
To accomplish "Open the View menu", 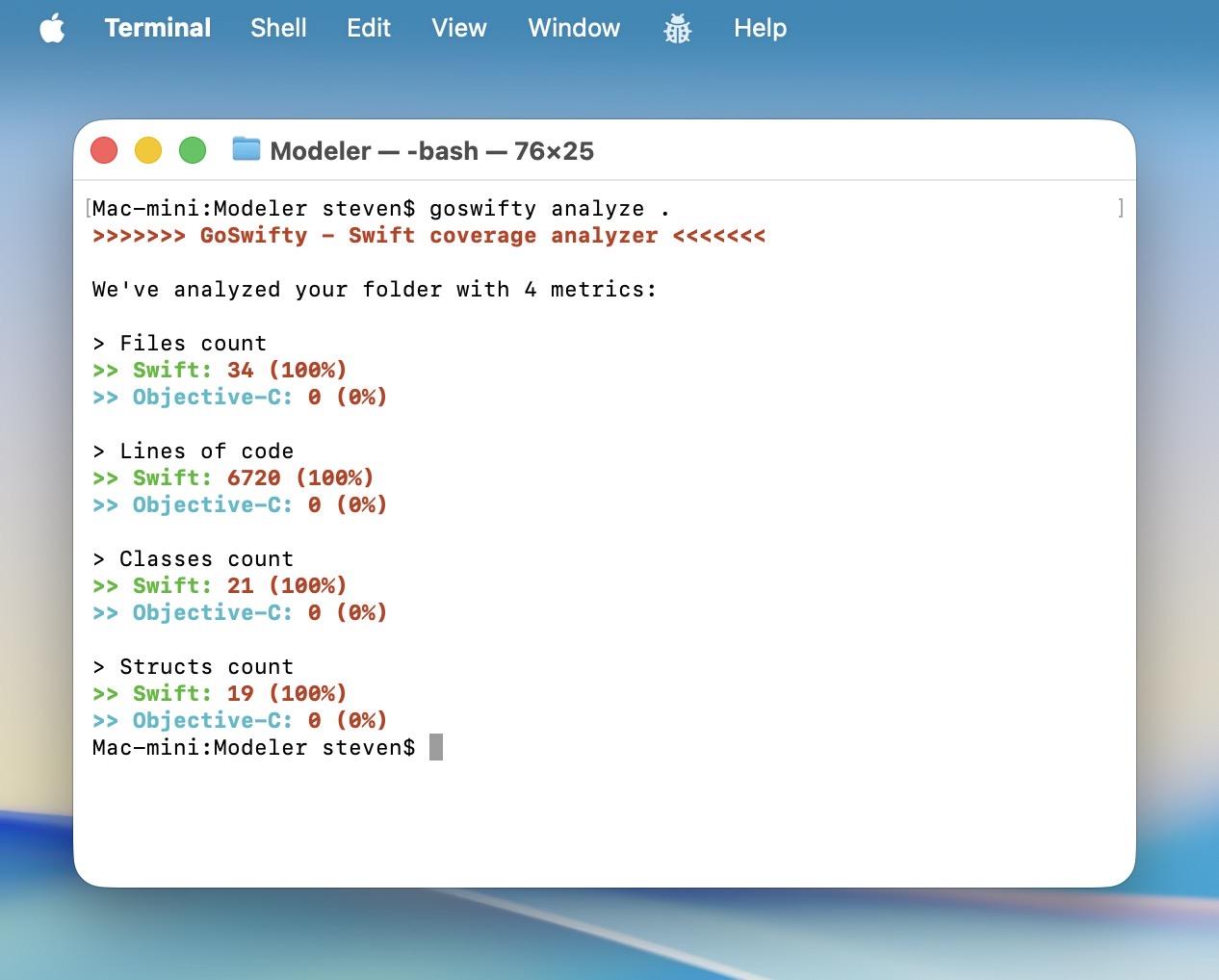I will coord(459,28).
